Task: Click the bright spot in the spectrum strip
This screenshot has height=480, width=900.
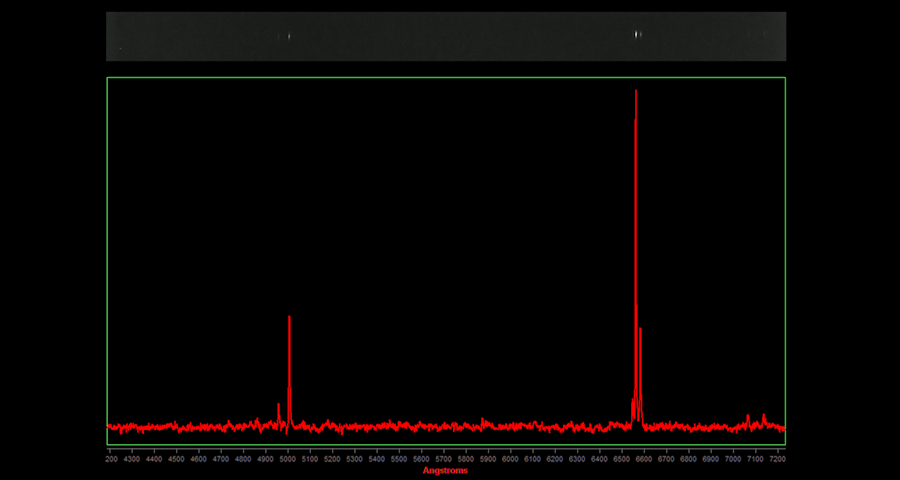Action: point(638,34)
